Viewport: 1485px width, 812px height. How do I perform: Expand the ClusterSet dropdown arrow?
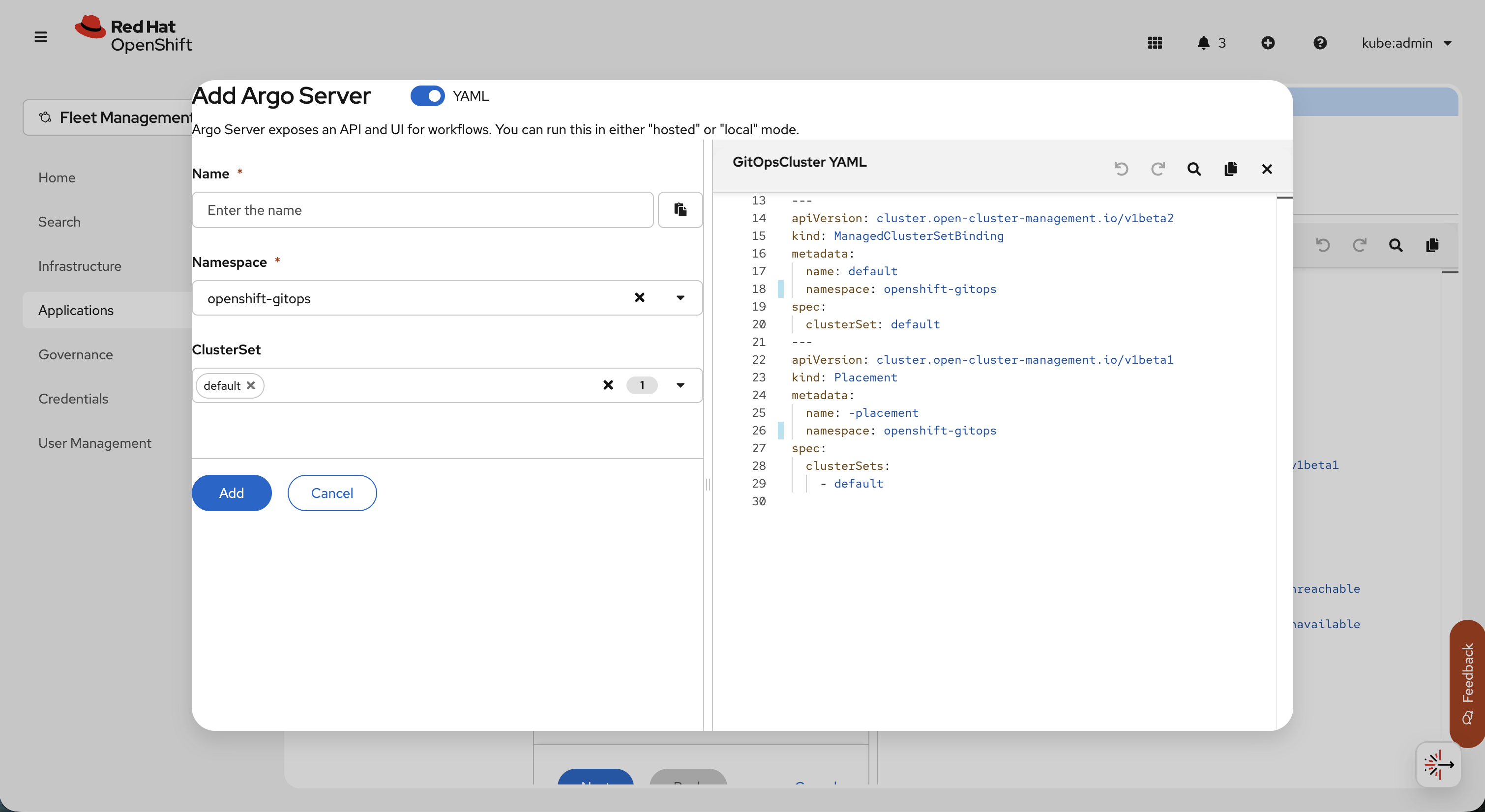(x=680, y=385)
